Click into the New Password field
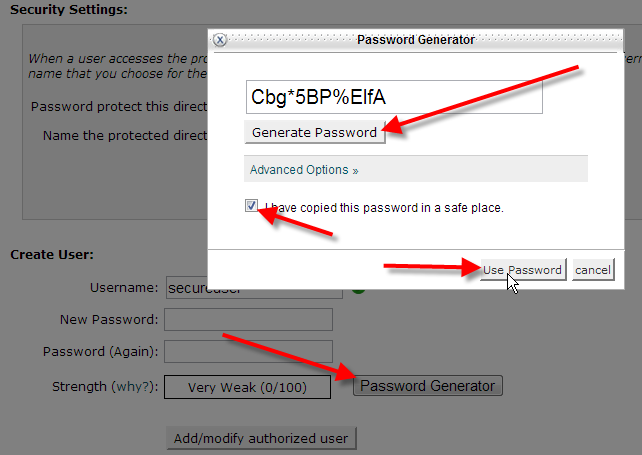642x455 pixels. pos(248,319)
